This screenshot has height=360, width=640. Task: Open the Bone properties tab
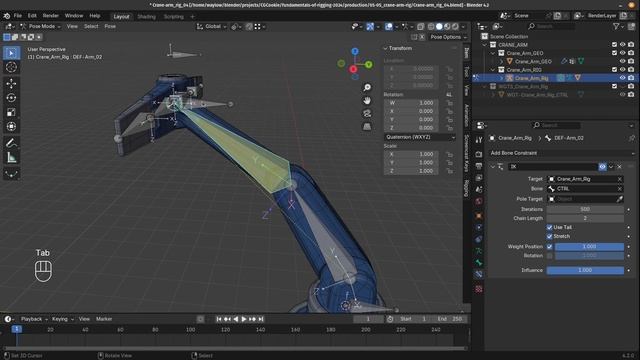(x=479, y=262)
